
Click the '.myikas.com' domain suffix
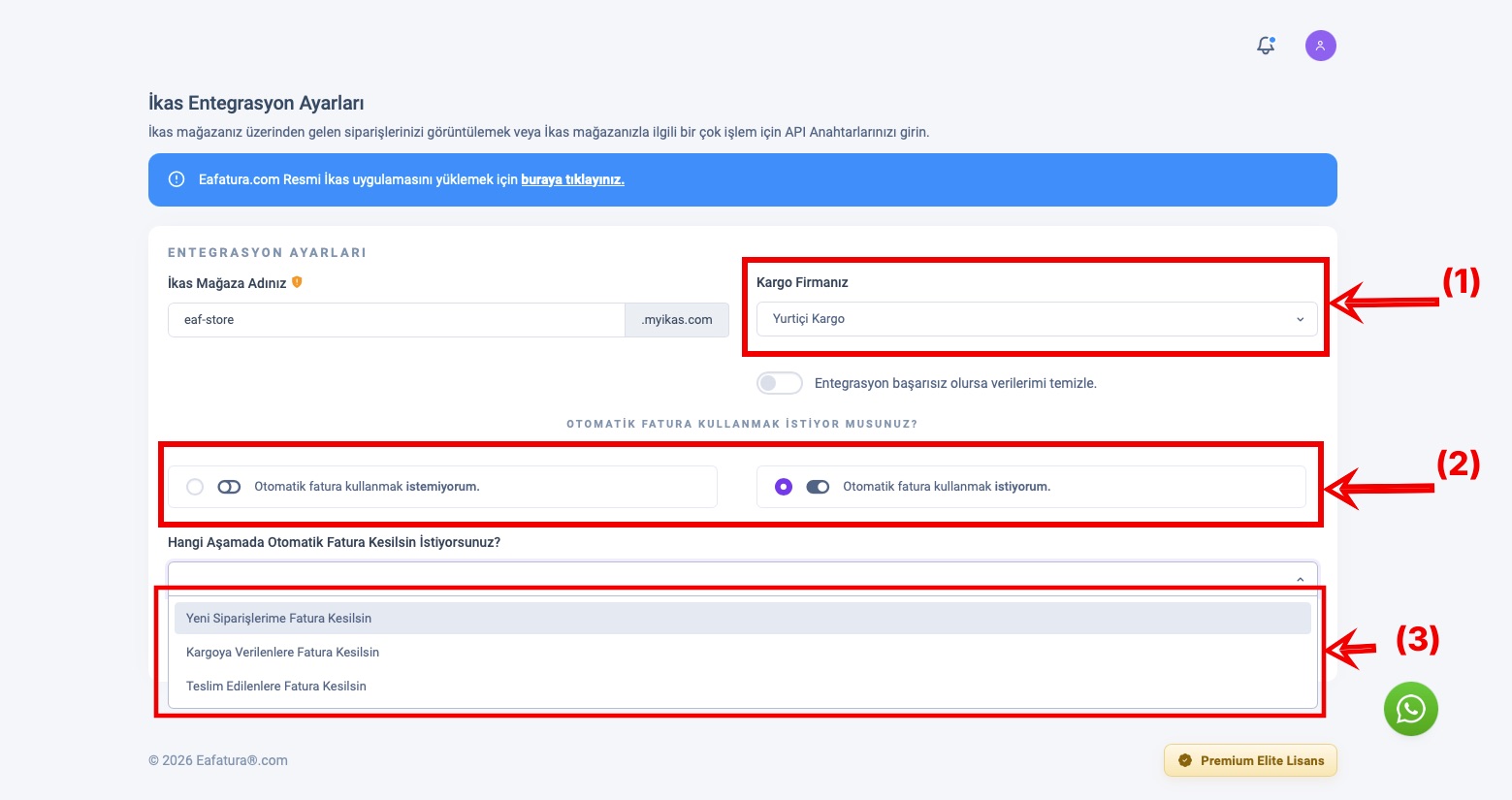click(677, 320)
